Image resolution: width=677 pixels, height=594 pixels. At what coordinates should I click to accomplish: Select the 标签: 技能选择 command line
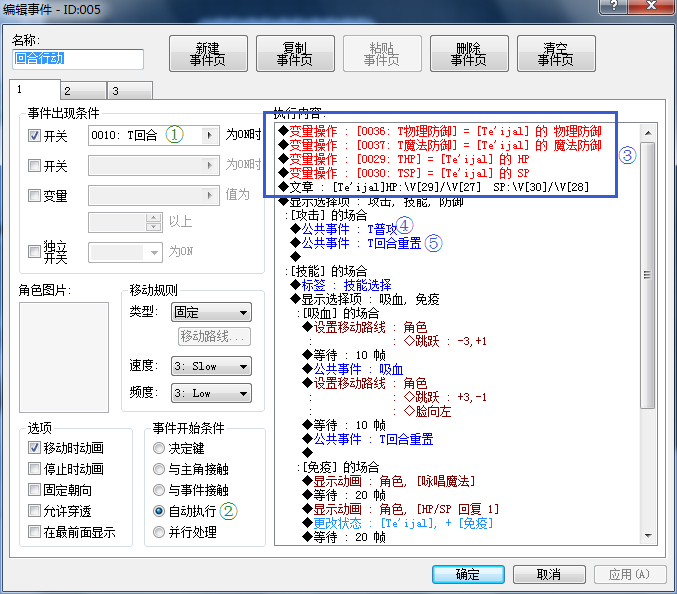(x=341, y=285)
